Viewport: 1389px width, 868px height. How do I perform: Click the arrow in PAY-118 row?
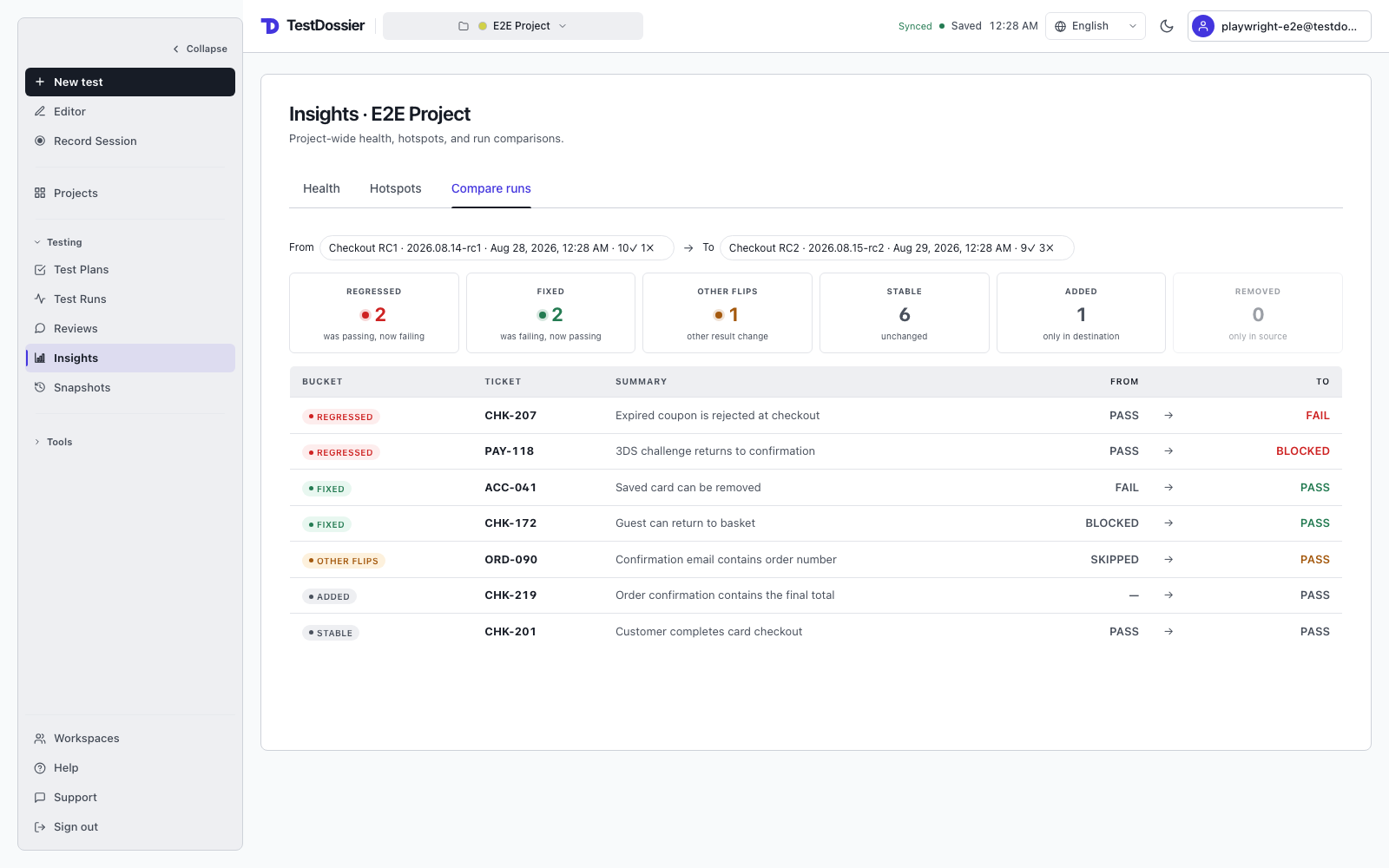click(1168, 450)
